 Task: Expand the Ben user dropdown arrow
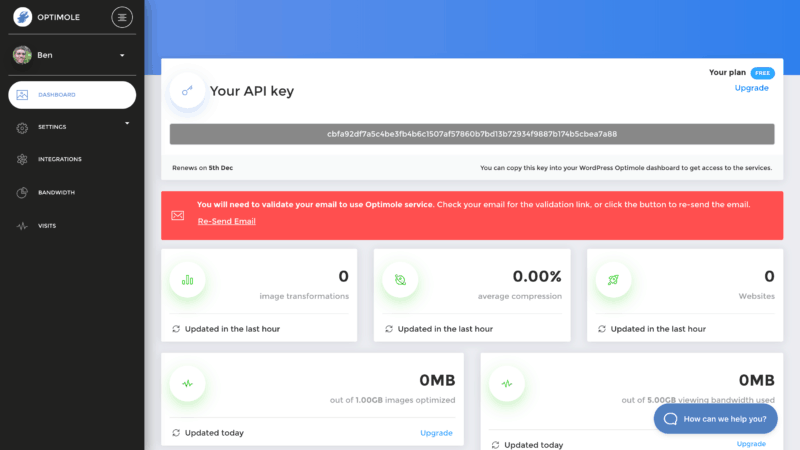[122, 55]
